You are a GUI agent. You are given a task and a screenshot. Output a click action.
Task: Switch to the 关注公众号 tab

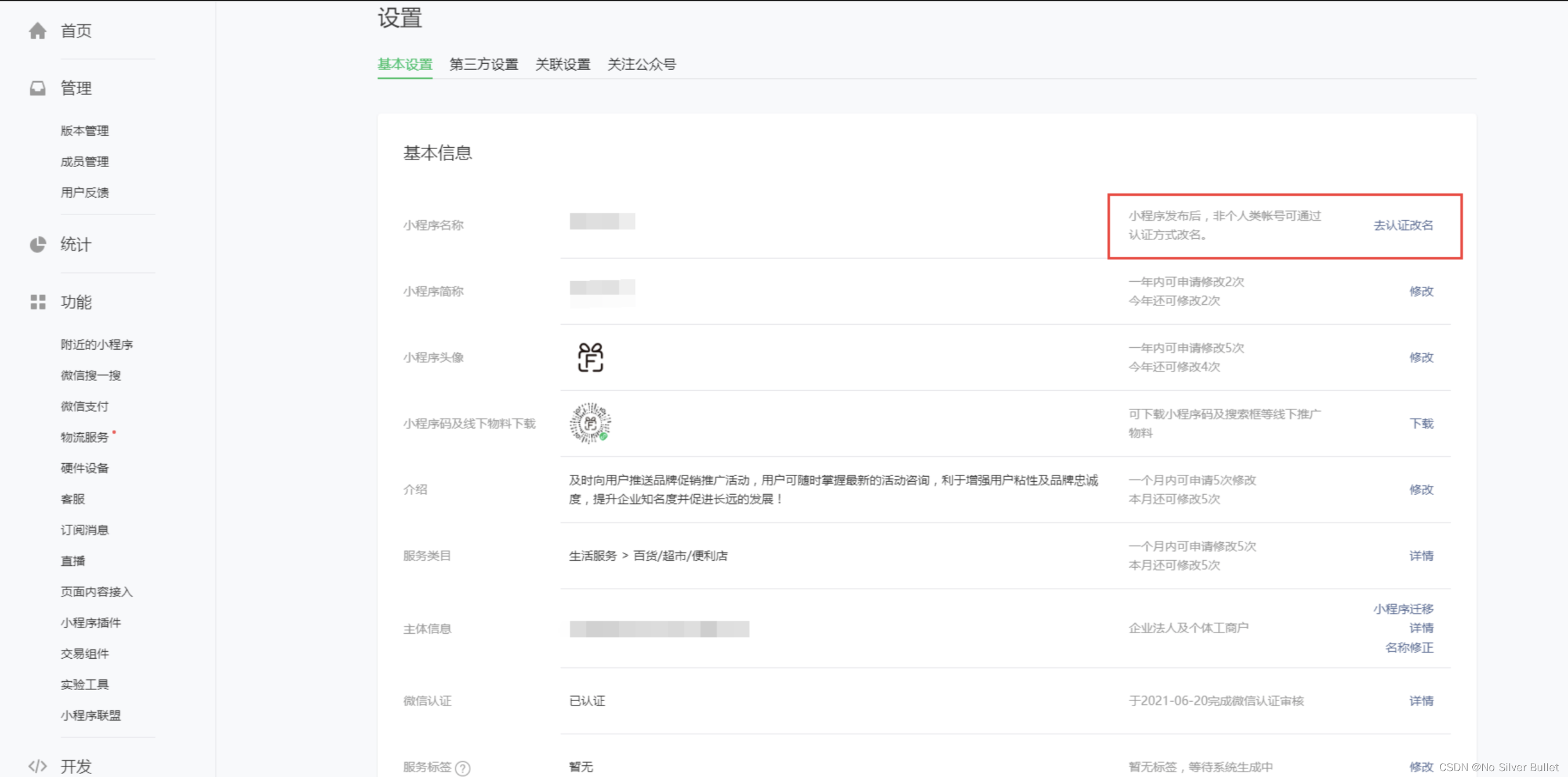(x=641, y=64)
